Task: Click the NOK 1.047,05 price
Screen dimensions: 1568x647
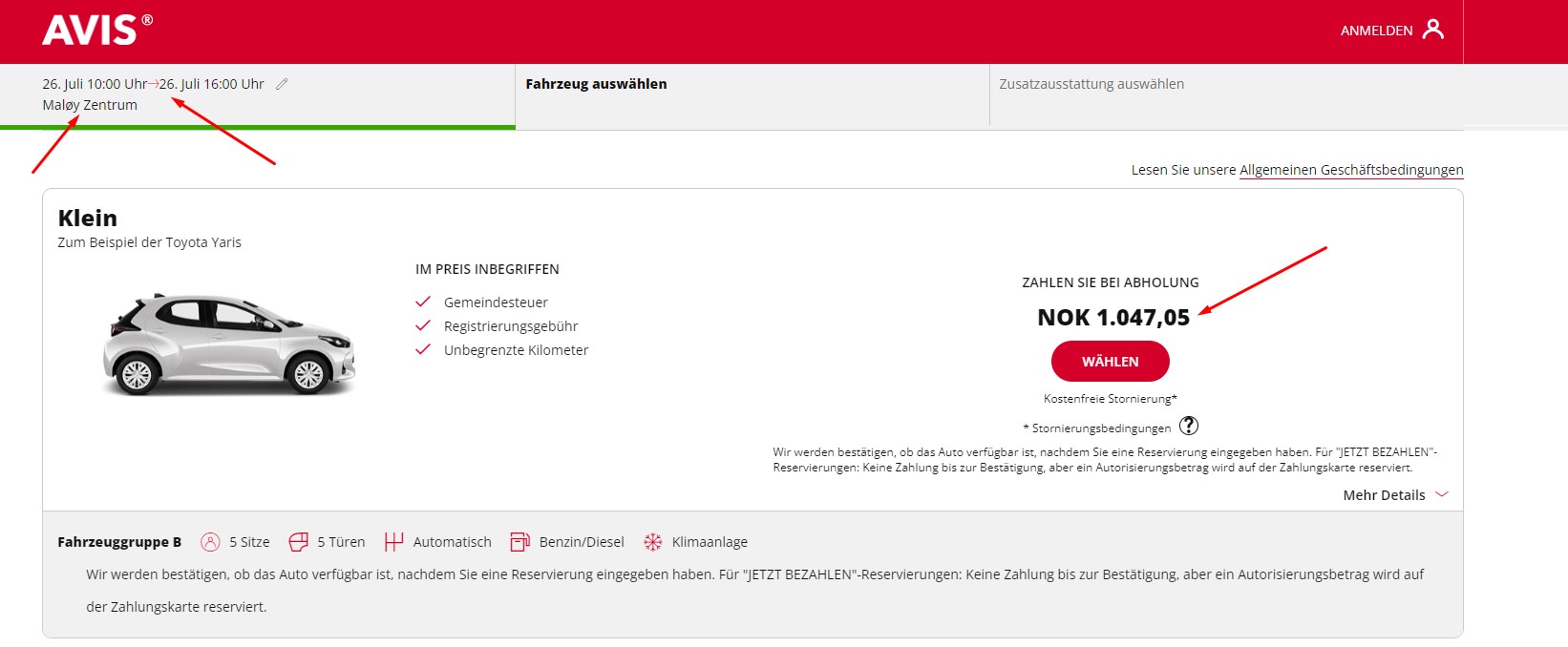Action: [x=1113, y=318]
